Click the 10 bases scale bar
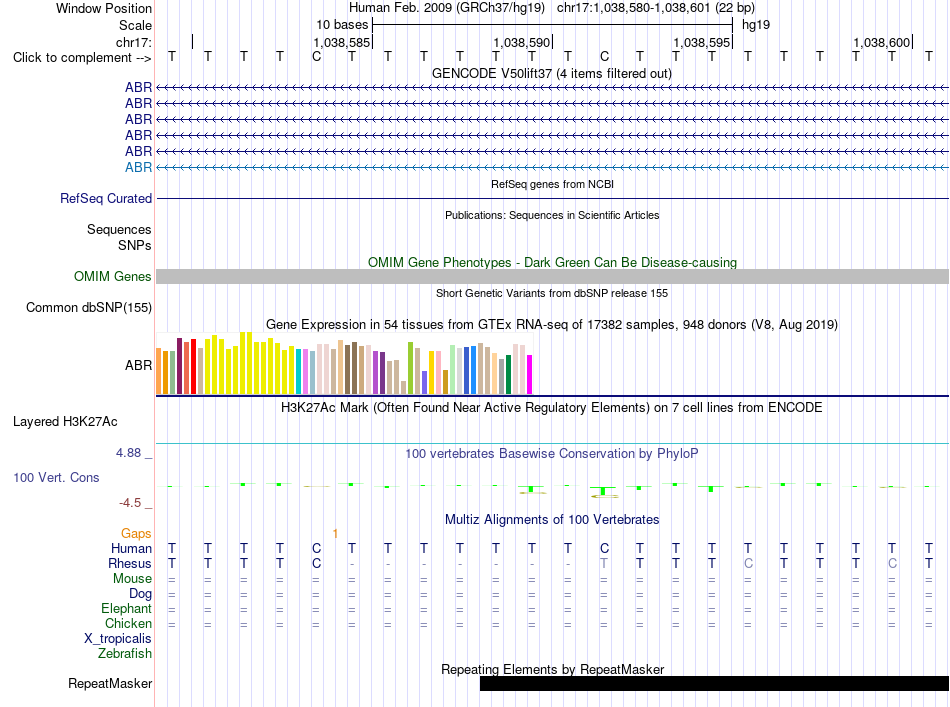 coord(553,25)
